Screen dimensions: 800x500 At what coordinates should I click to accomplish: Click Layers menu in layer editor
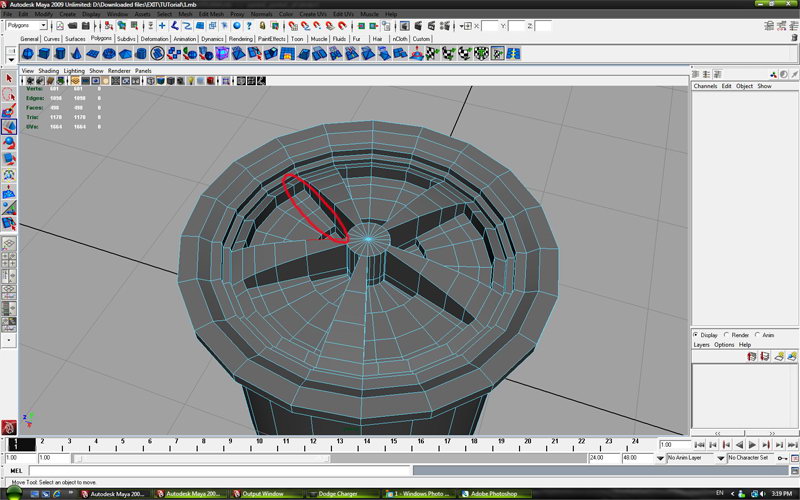point(702,344)
